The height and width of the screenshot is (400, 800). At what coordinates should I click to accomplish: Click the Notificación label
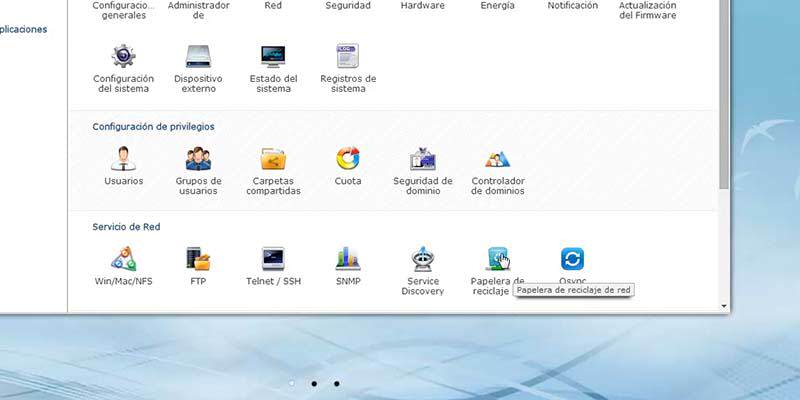[x=572, y=6]
